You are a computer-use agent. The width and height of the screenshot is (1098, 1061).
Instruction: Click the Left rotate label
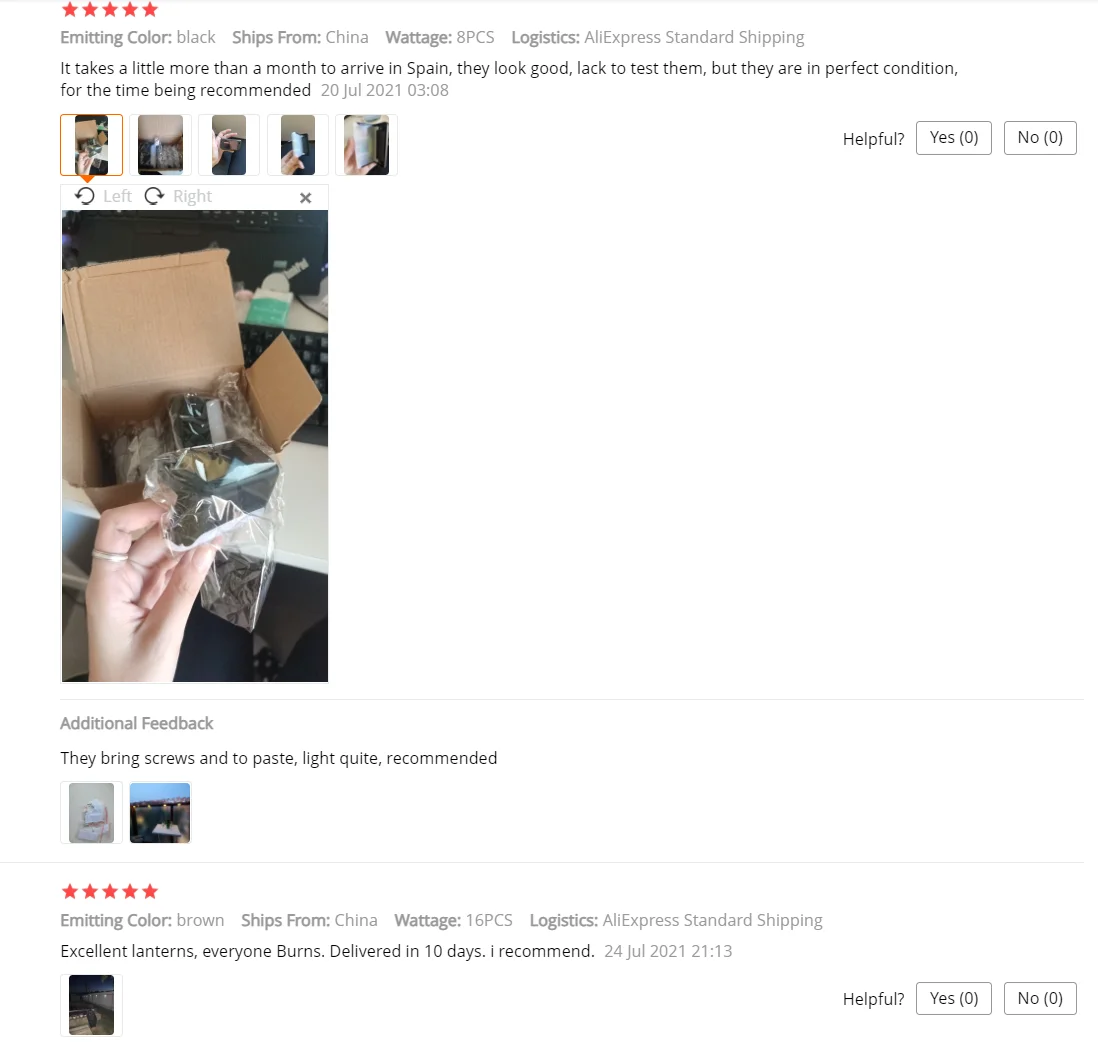[x=117, y=196]
